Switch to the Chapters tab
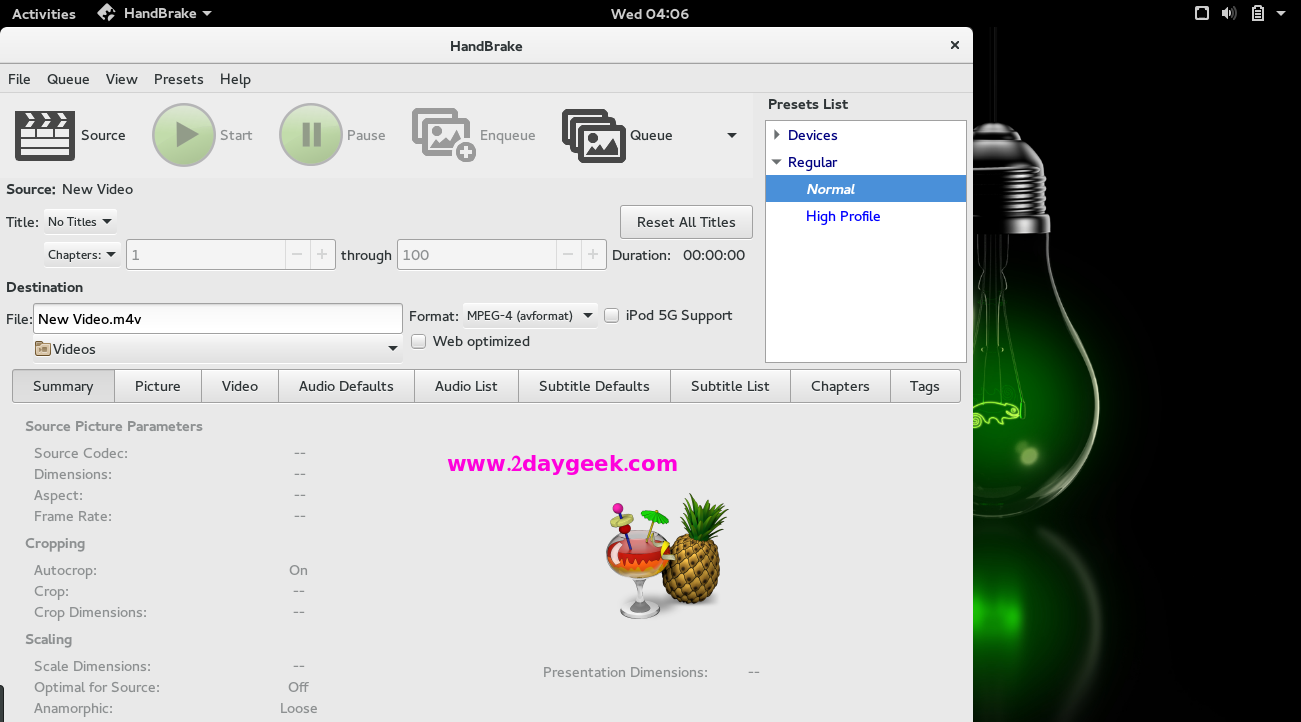Viewport: 1301px width, 722px height. (x=840, y=386)
